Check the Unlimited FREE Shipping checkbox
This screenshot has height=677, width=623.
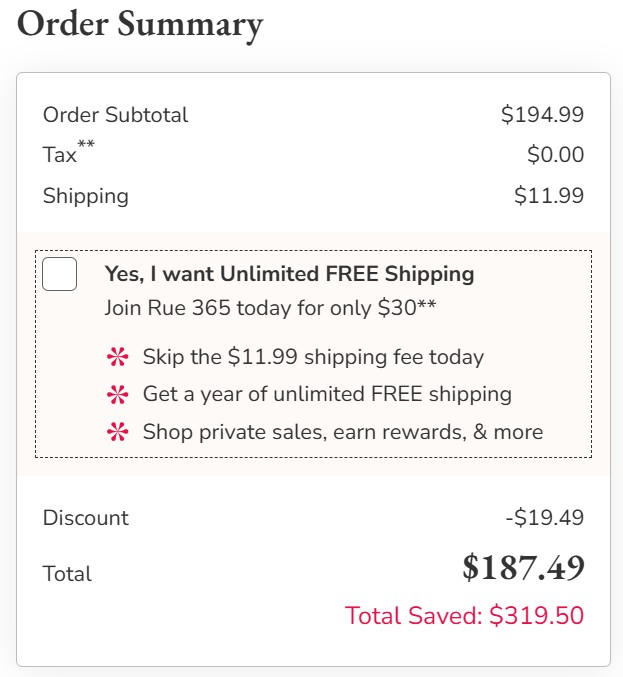[x=60, y=273]
